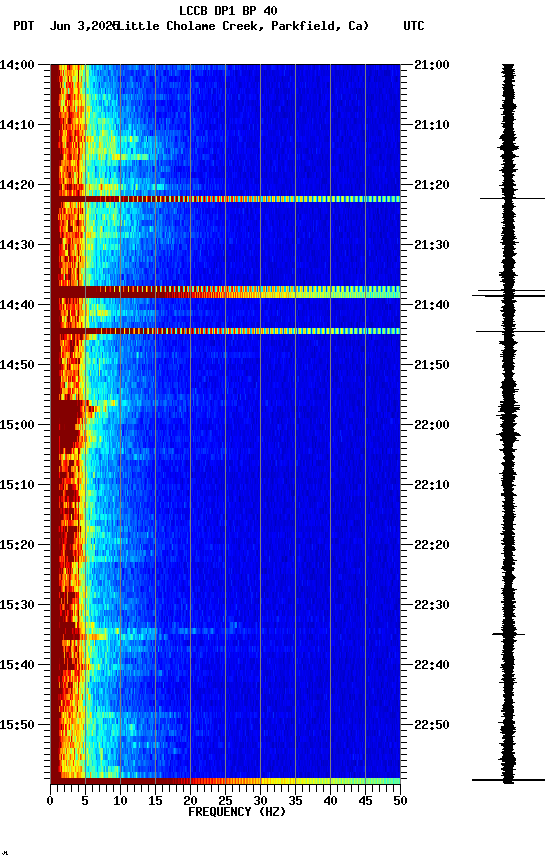Click the 14:20 PDT time label
Screen dimensions: 552x864
[17, 185]
